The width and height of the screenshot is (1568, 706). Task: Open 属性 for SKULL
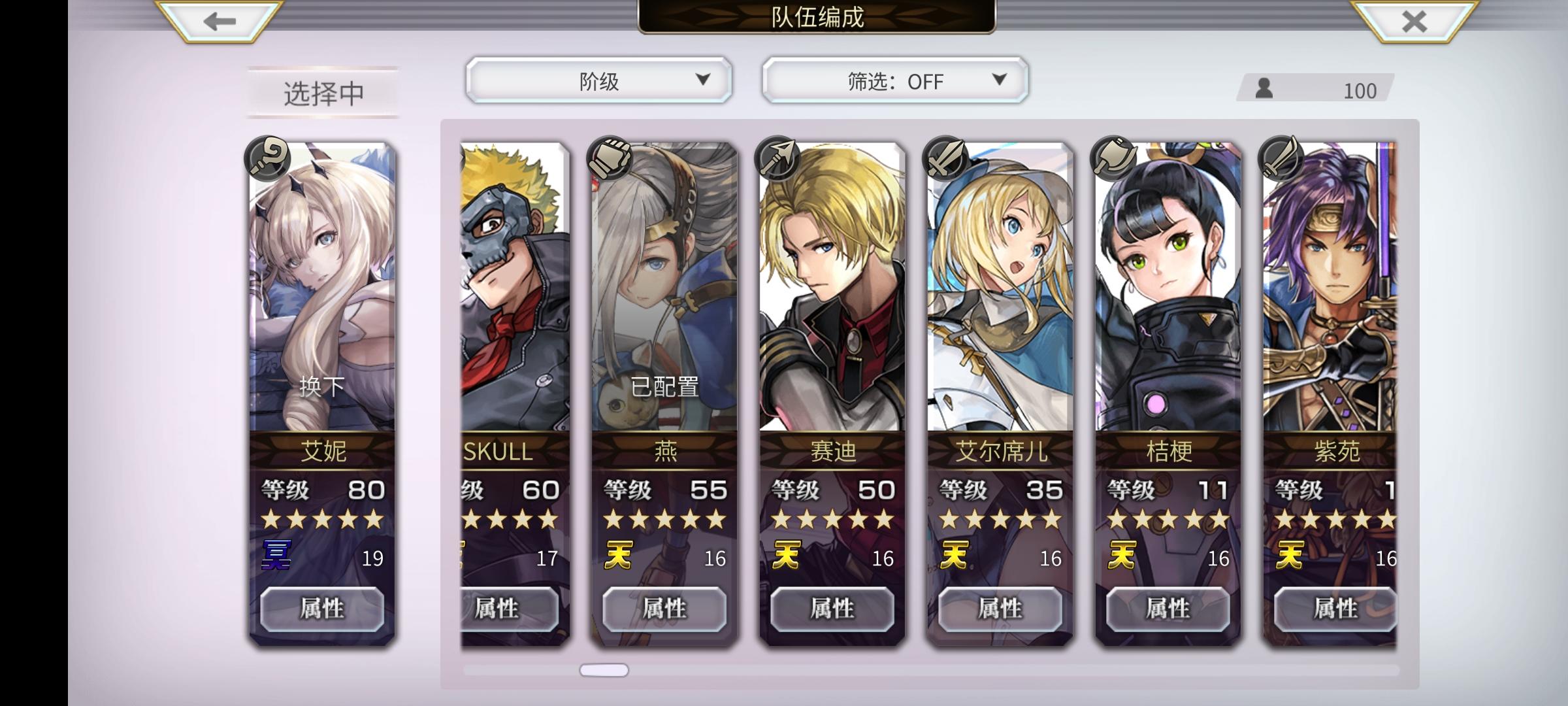pyautogui.click(x=510, y=609)
